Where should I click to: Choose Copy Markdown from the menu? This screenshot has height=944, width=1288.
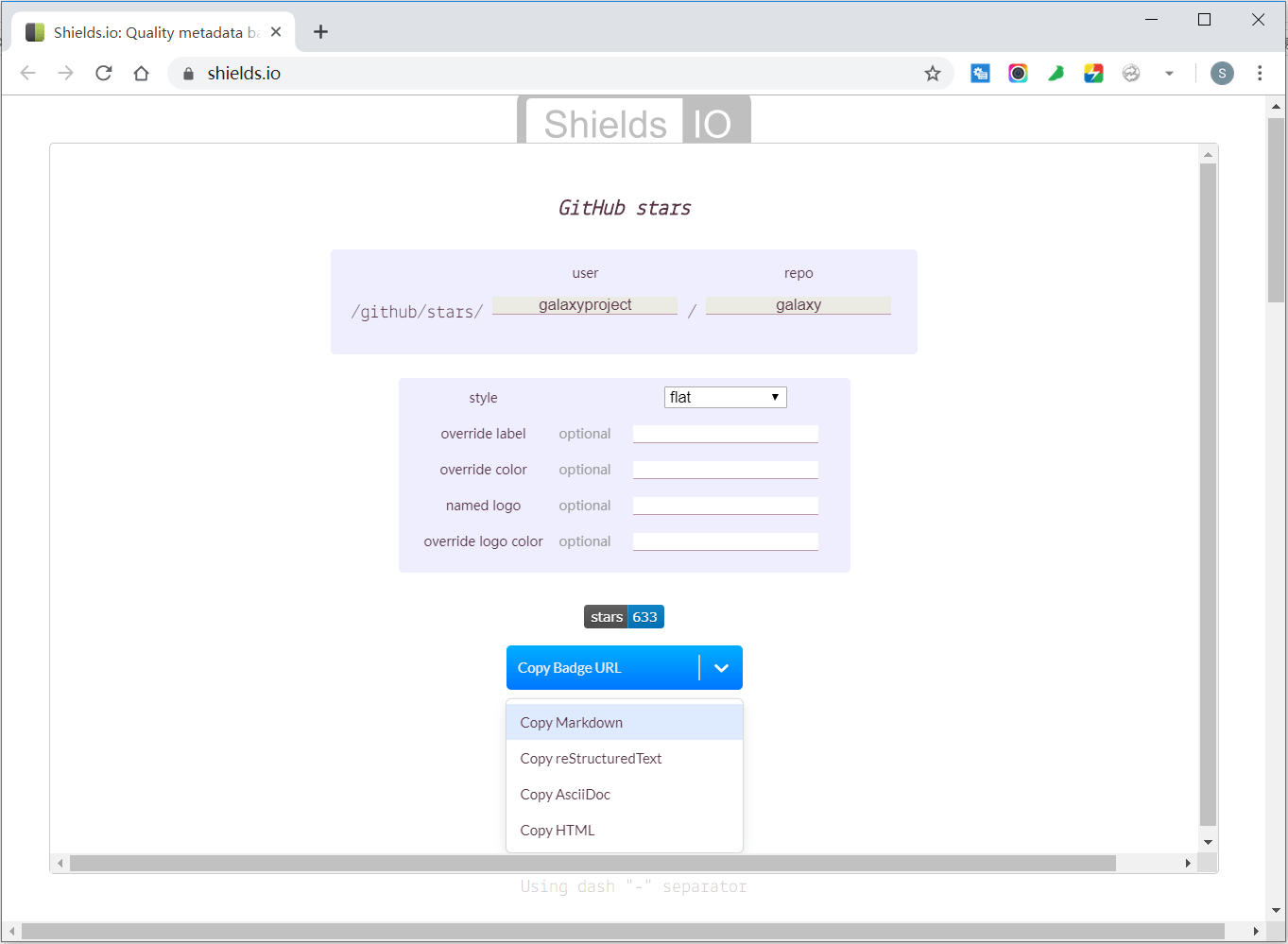(625, 723)
